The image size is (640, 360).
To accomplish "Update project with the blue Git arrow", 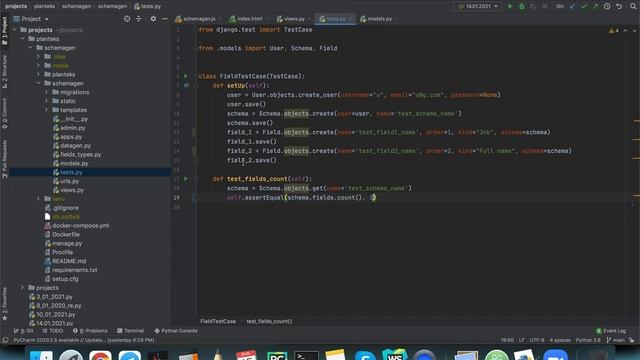I will click(572, 6).
